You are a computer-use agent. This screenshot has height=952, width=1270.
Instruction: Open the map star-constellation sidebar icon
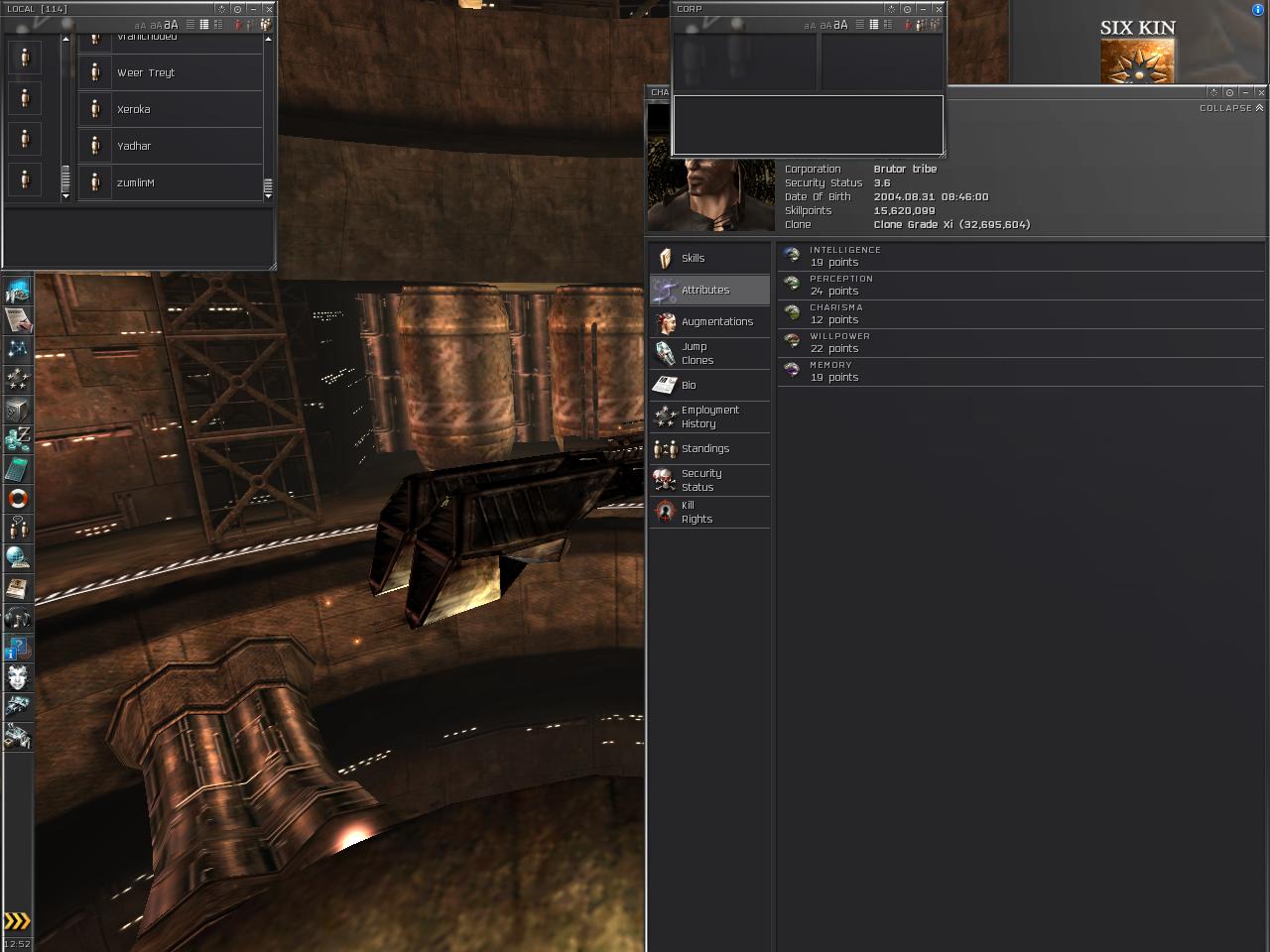click(18, 349)
